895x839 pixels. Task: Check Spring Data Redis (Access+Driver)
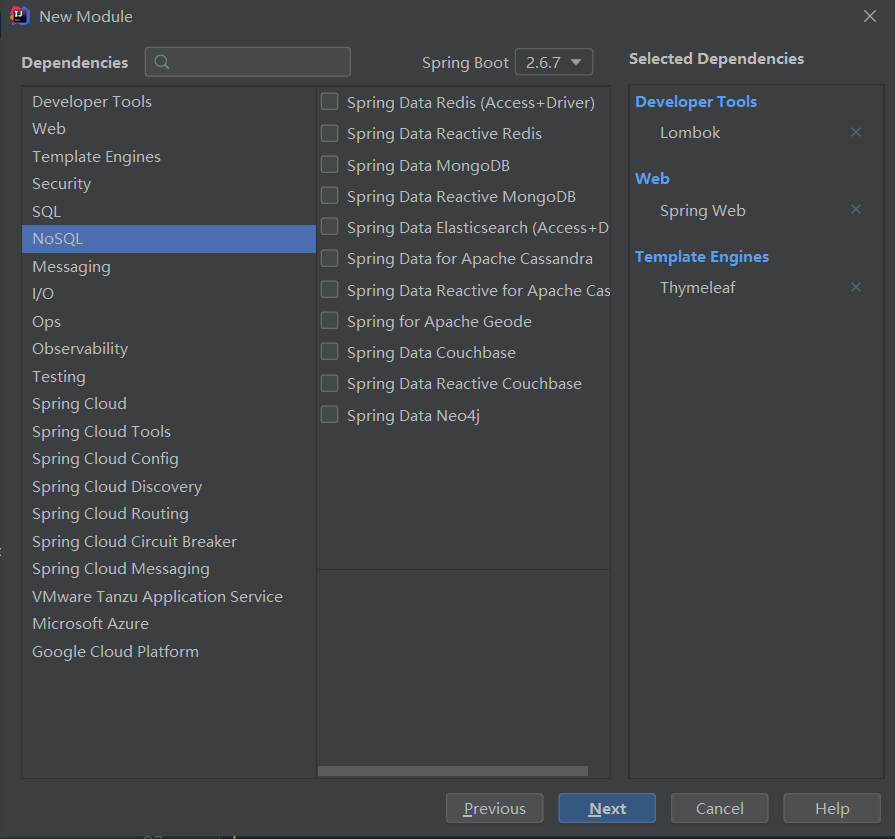(x=329, y=102)
